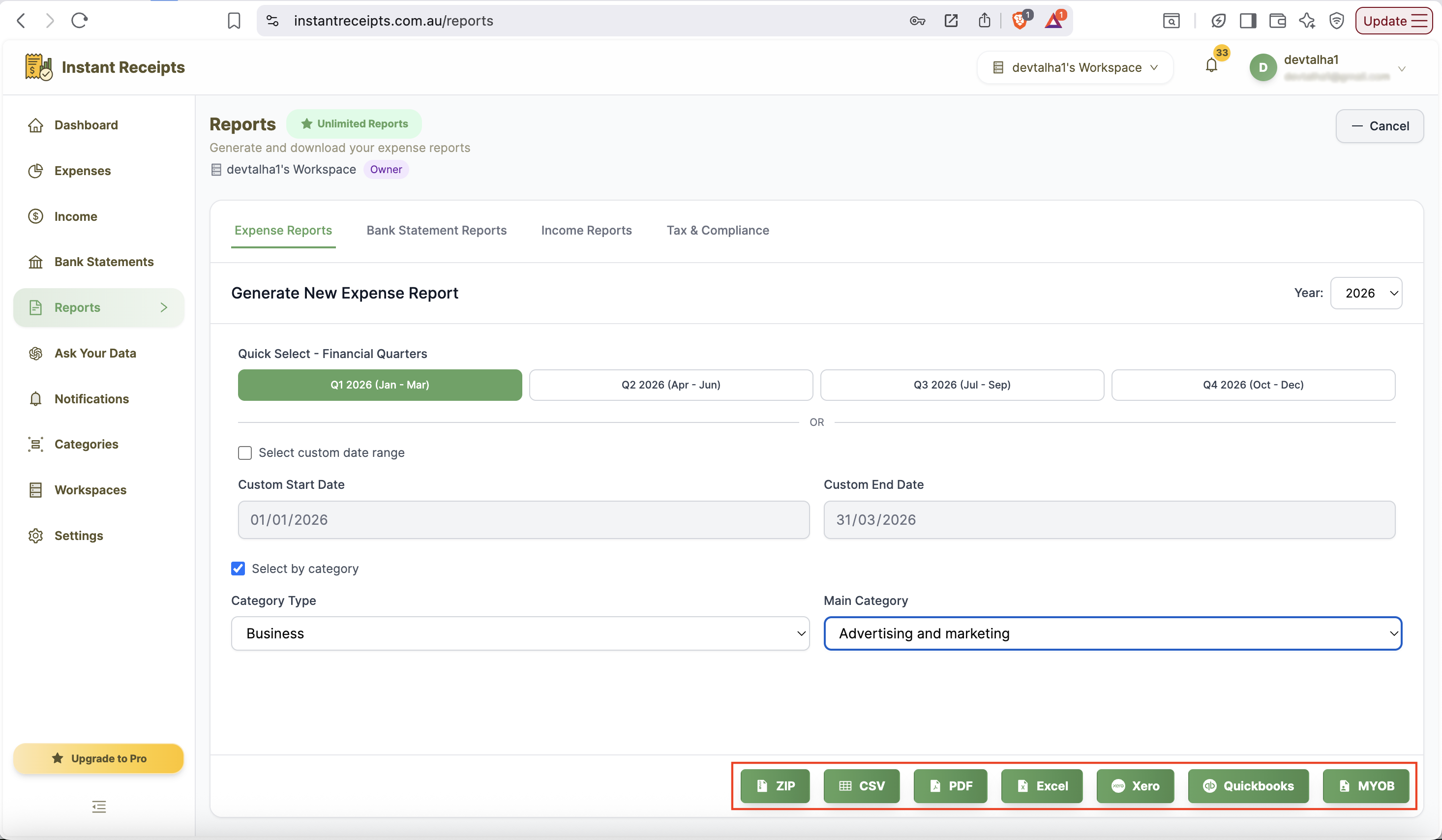Viewport: 1442px width, 840px height.
Task: Expand the devtalha1 account menu chevron
Action: click(x=1402, y=69)
